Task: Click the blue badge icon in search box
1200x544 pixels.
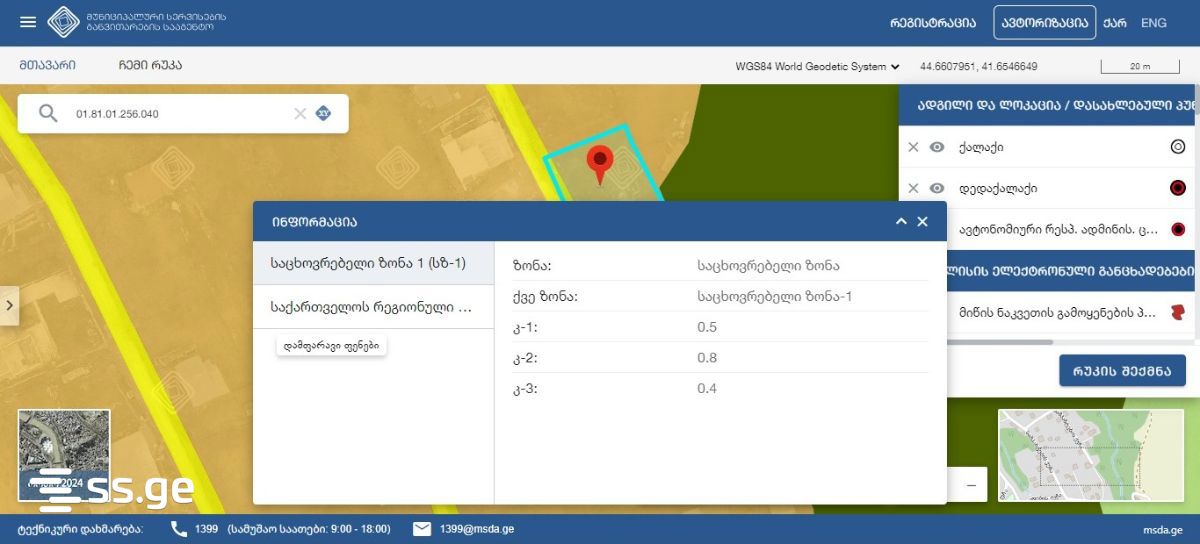Action: 323,113
